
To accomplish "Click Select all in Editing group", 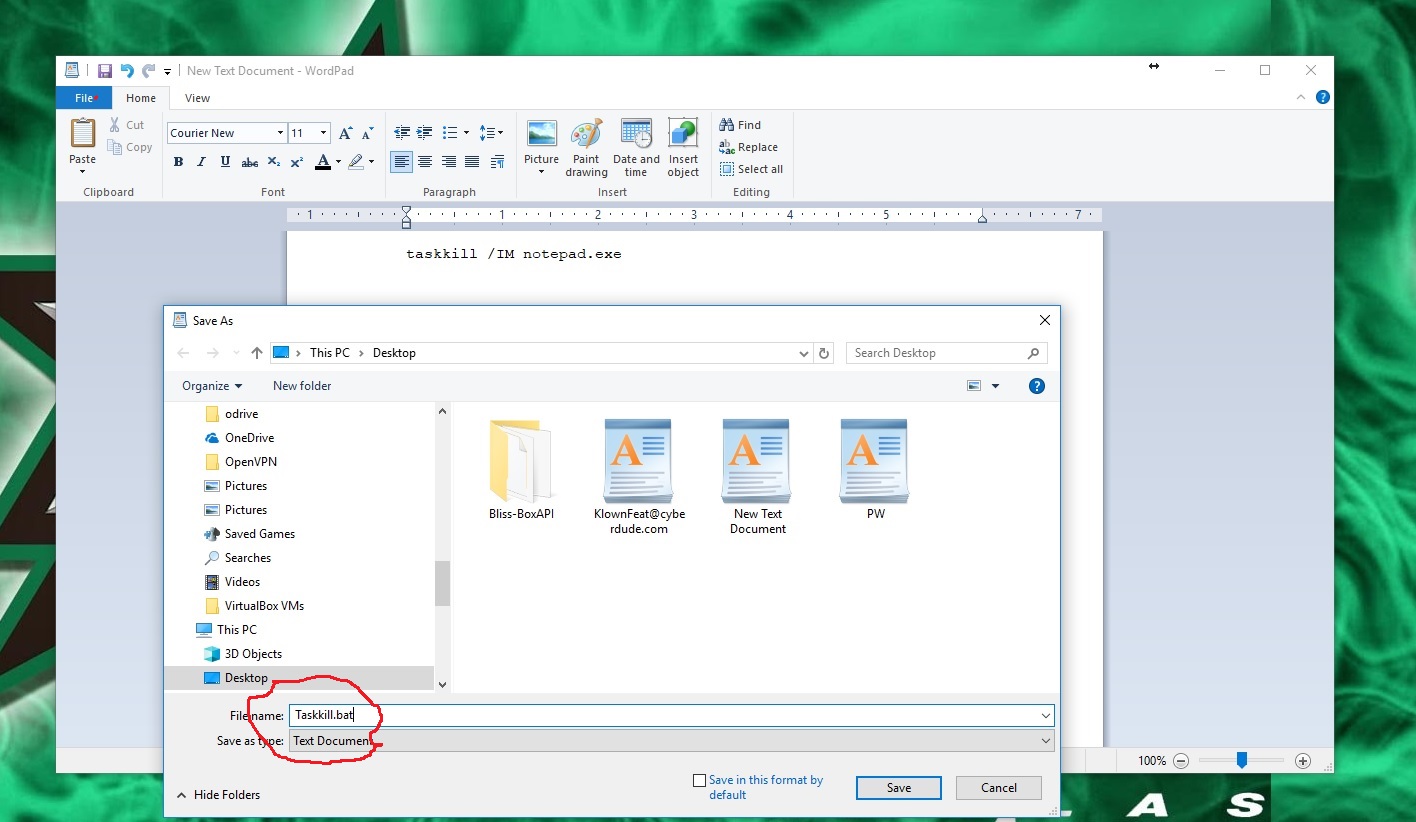I will click(751, 169).
